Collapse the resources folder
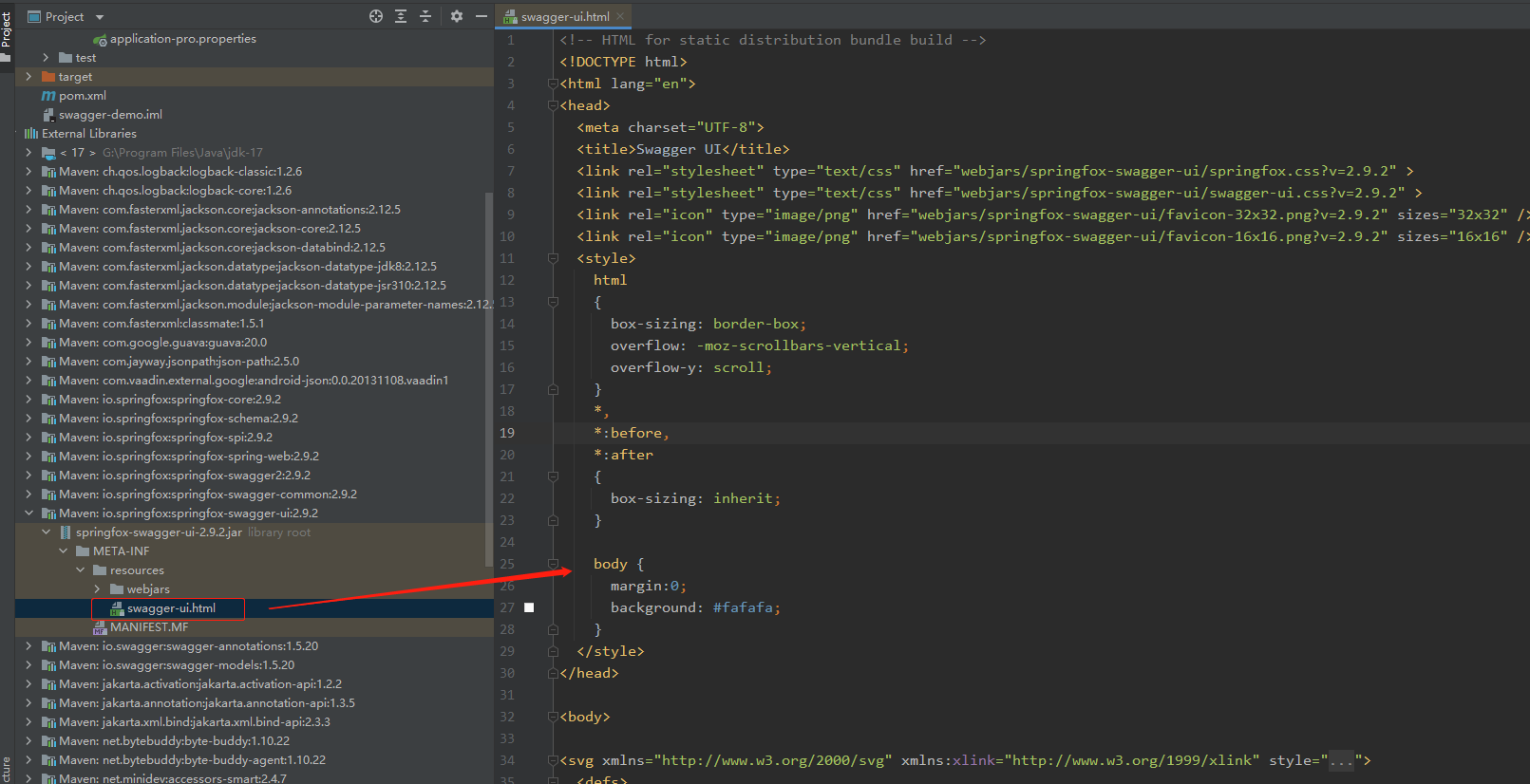Screen dimensions: 1530x784 [80, 570]
